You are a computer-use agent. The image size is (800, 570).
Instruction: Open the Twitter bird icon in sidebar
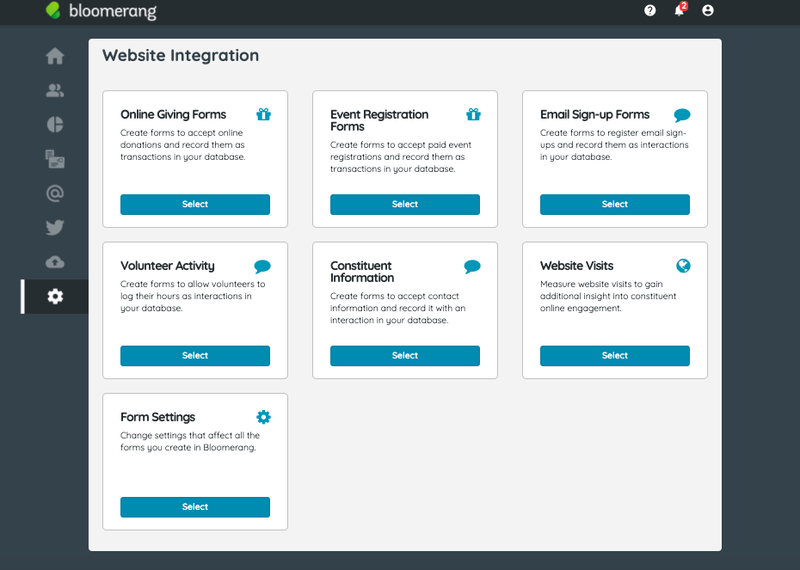point(55,228)
